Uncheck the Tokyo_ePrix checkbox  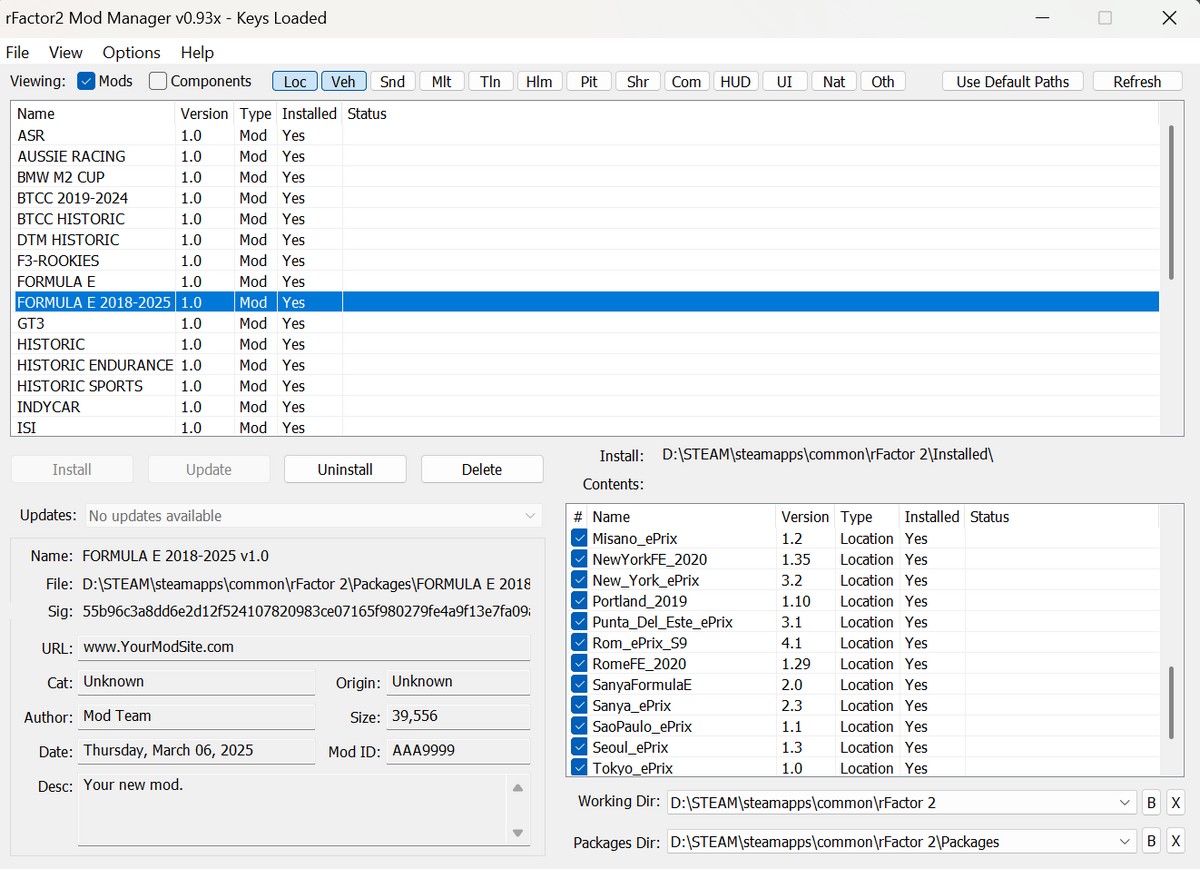point(579,768)
